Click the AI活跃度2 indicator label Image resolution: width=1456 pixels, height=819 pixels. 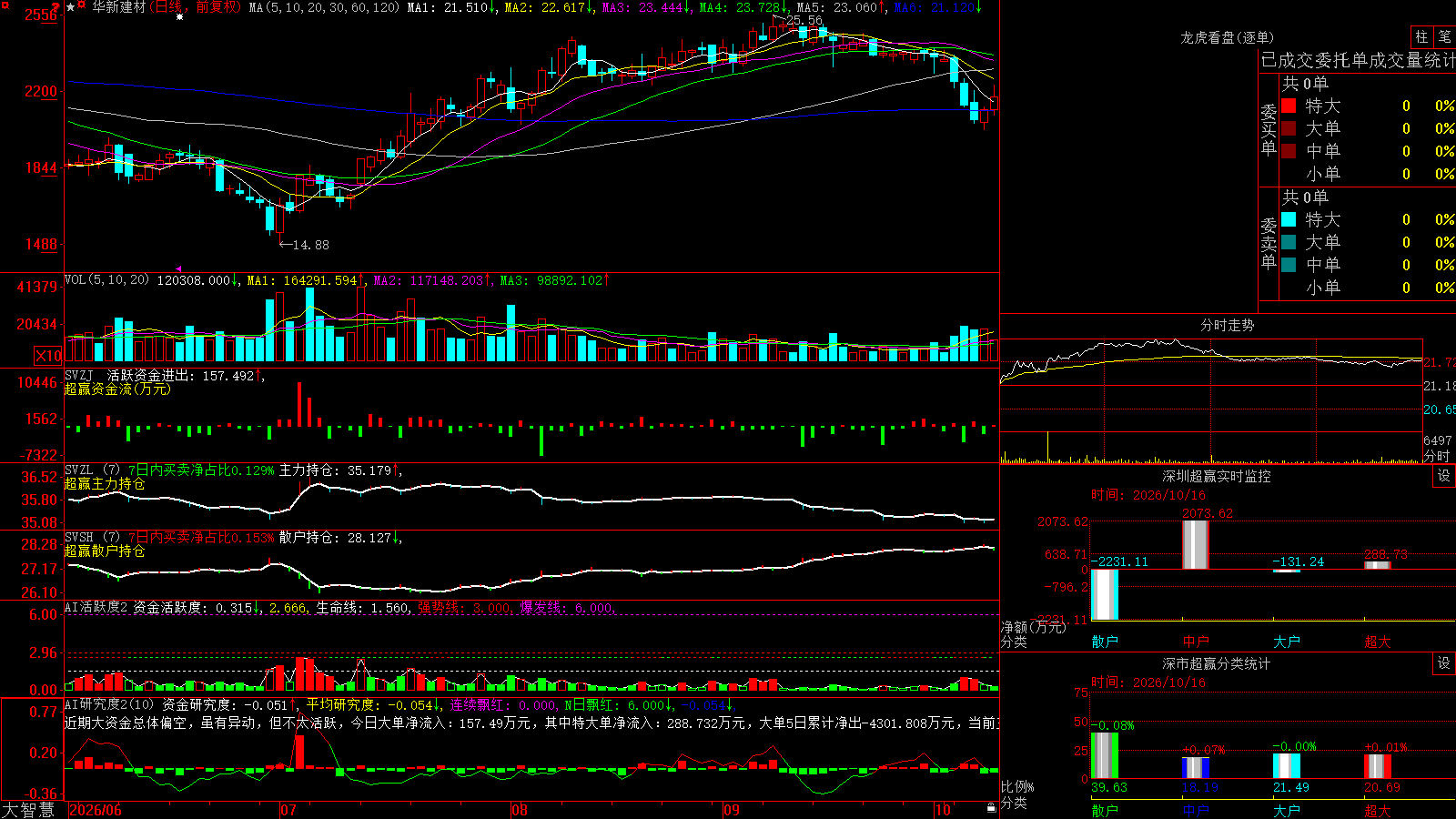(x=96, y=607)
